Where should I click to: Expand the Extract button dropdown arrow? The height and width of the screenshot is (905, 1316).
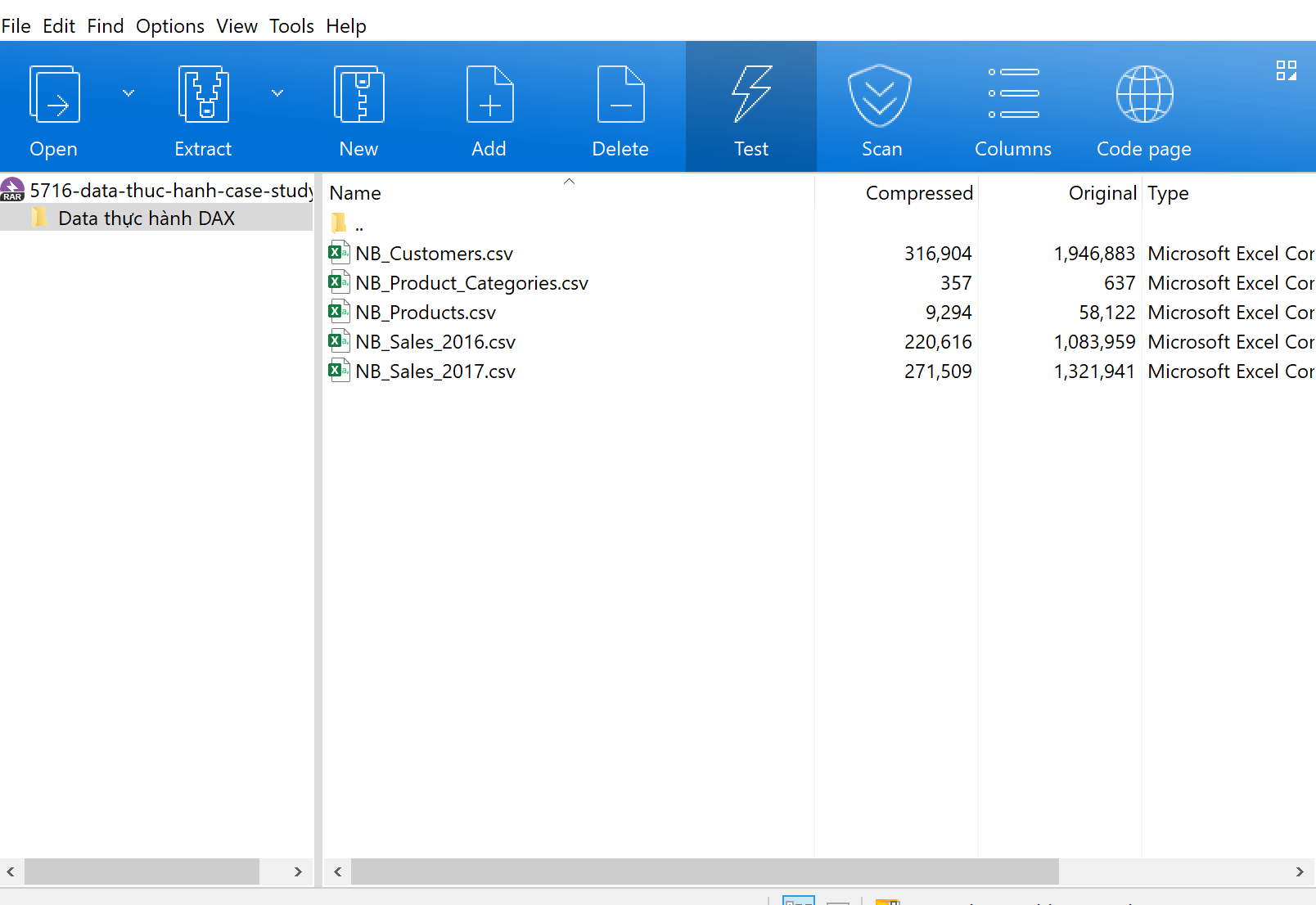(x=277, y=93)
